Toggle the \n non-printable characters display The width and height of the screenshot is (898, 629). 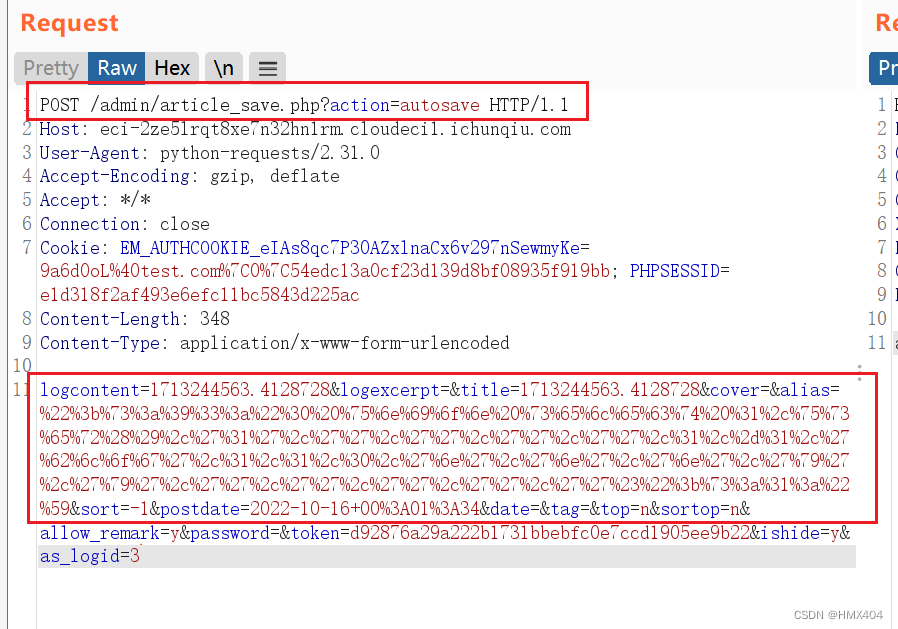pyautogui.click(x=223, y=68)
